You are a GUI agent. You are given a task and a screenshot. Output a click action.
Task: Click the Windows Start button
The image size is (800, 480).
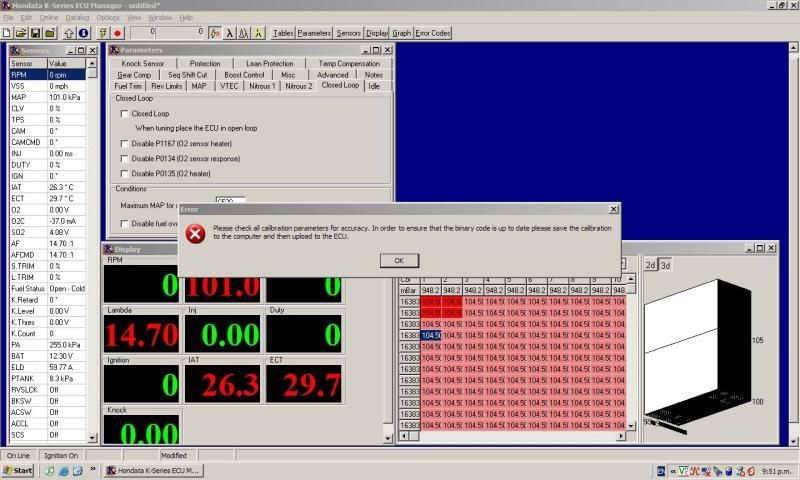coord(18,470)
